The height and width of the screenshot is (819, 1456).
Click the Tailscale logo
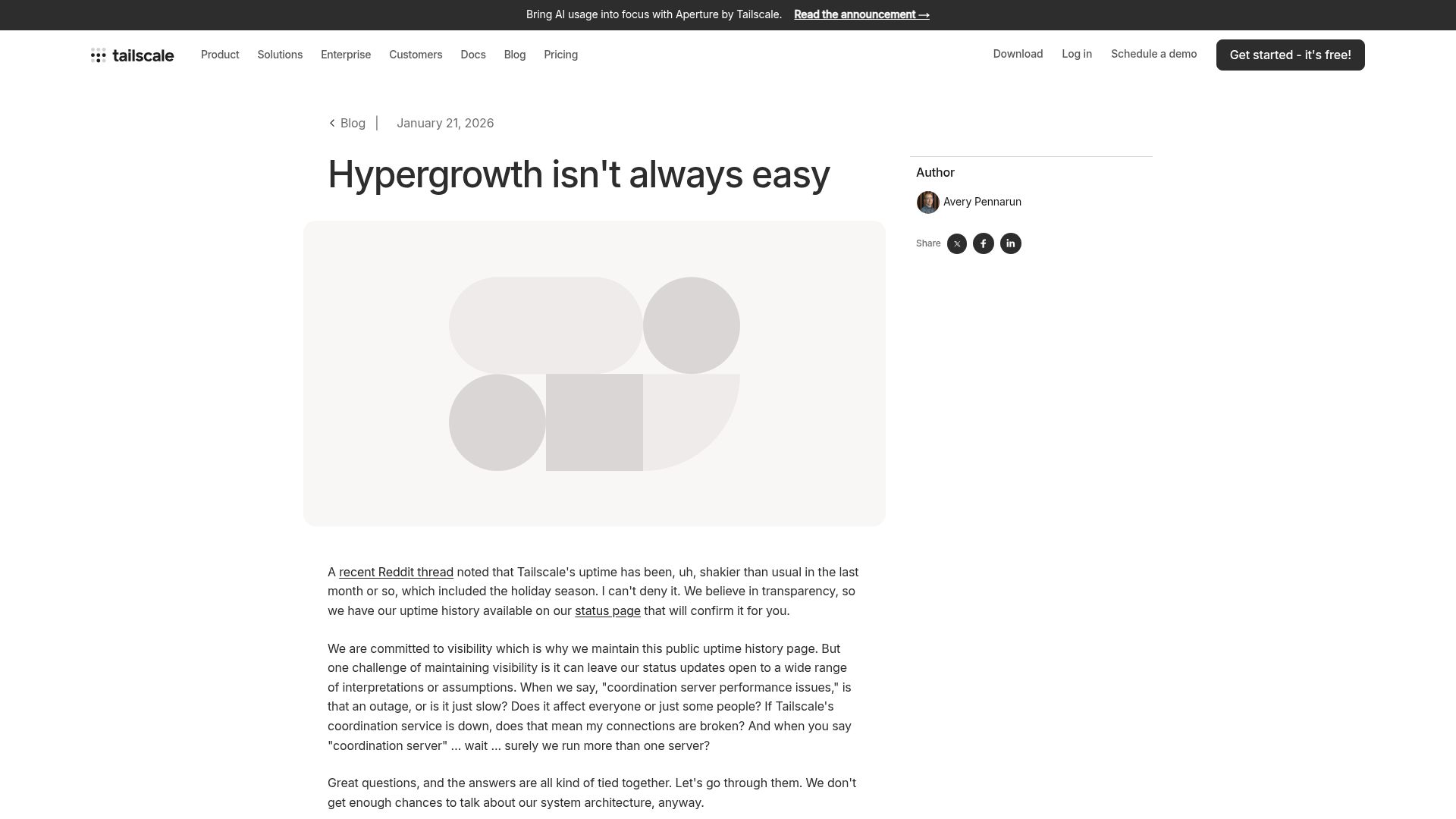tap(132, 55)
